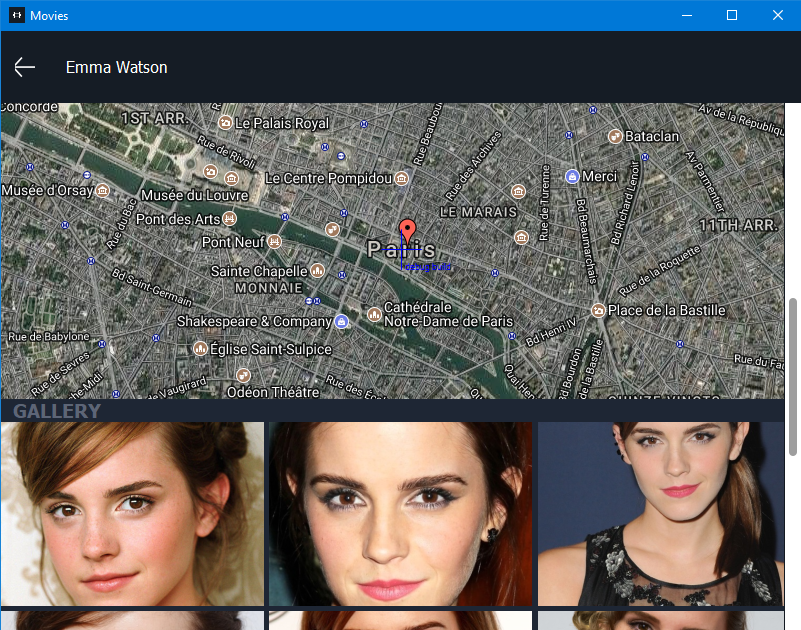This screenshot has height=630, width=801.
Task: Click the vertical scrollbar thumb
Action: pos(793,377)
